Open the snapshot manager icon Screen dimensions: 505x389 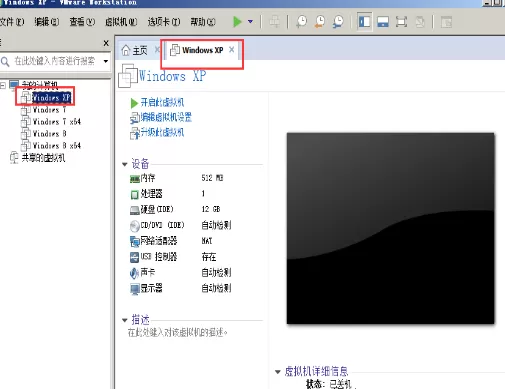338,22
